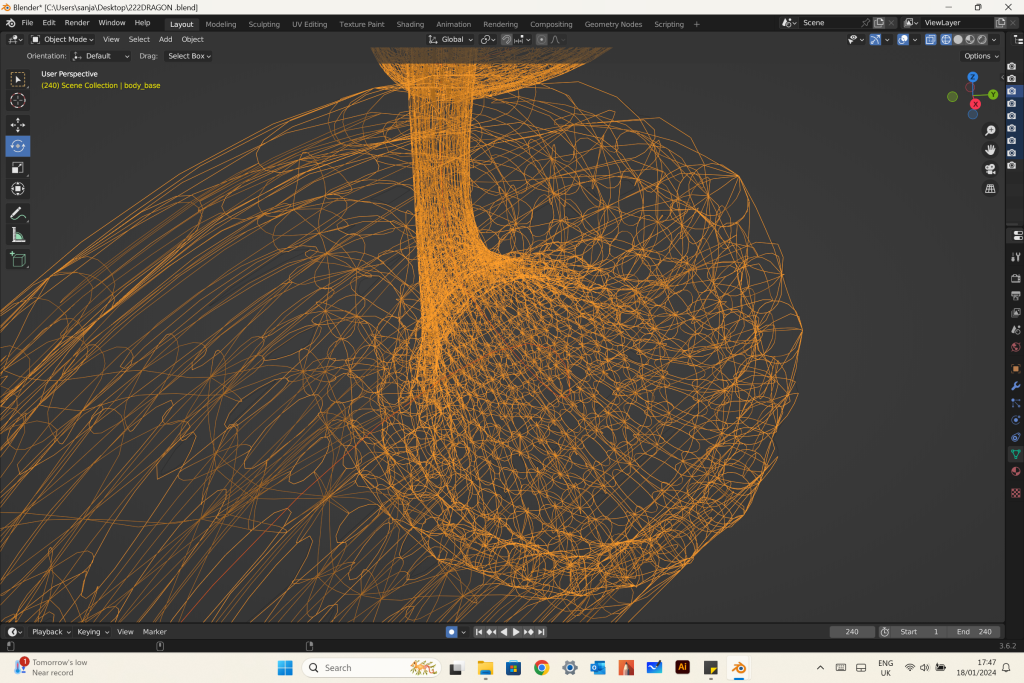1024x683 pixels.
Task: Jump to the first frame
Action: tap(479, 632)
